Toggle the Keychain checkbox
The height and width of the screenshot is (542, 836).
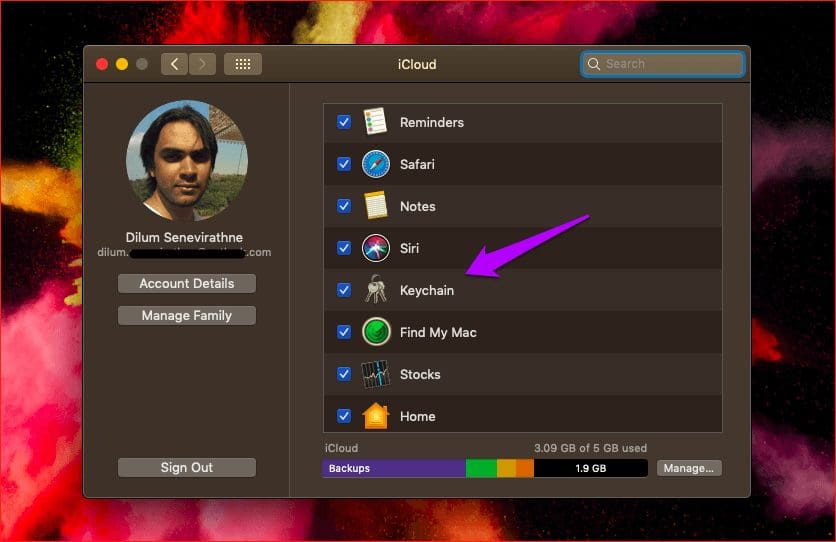tap(344, 290)
